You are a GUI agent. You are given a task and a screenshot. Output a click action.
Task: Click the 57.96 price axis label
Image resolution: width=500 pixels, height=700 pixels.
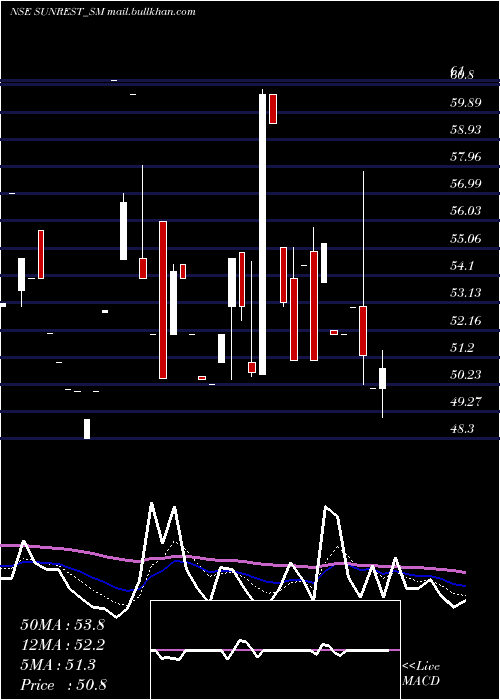point(466,157)
